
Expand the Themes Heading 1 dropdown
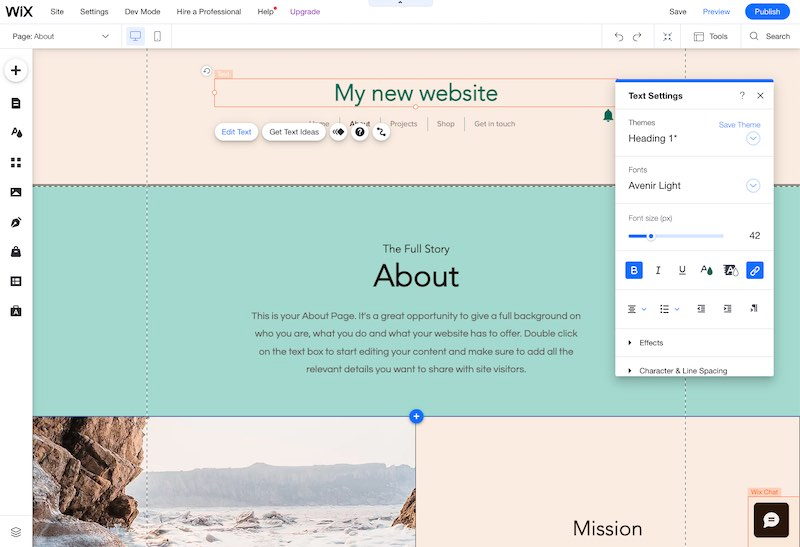(753, 138)
